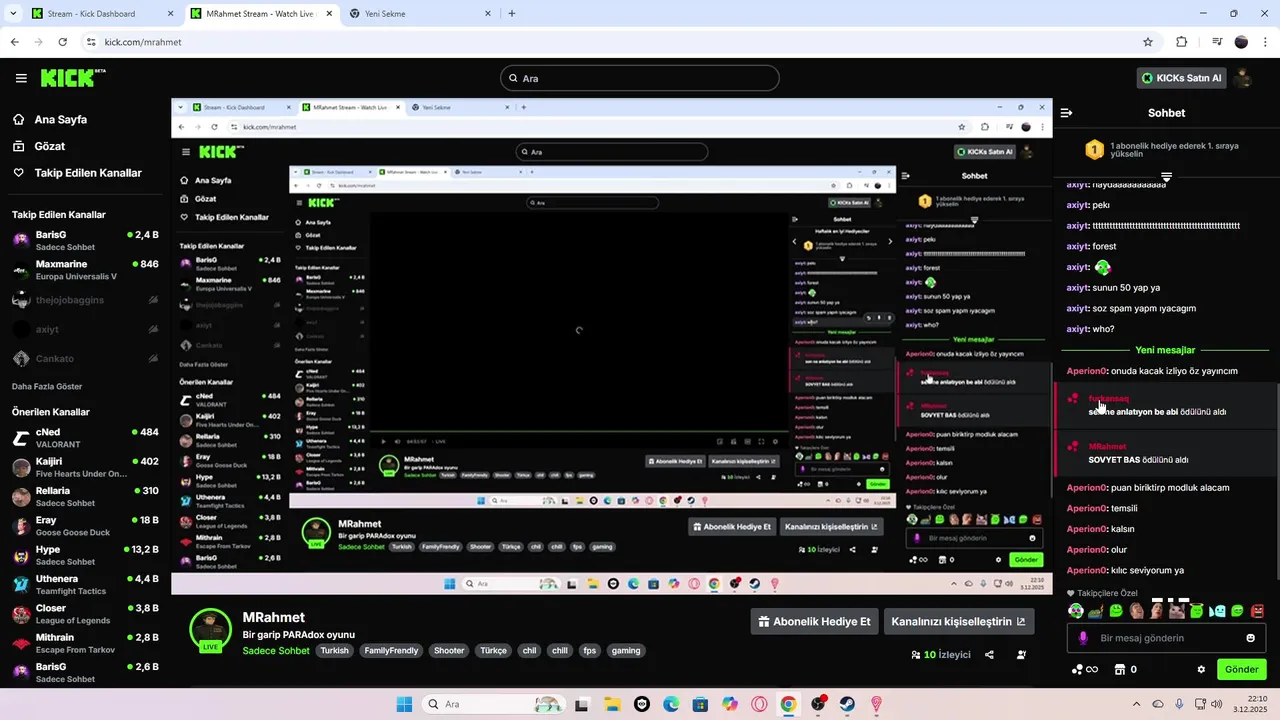Click the chat message input field
This screenshot has width=1280, height=720.
click(x=1166, y=638)
